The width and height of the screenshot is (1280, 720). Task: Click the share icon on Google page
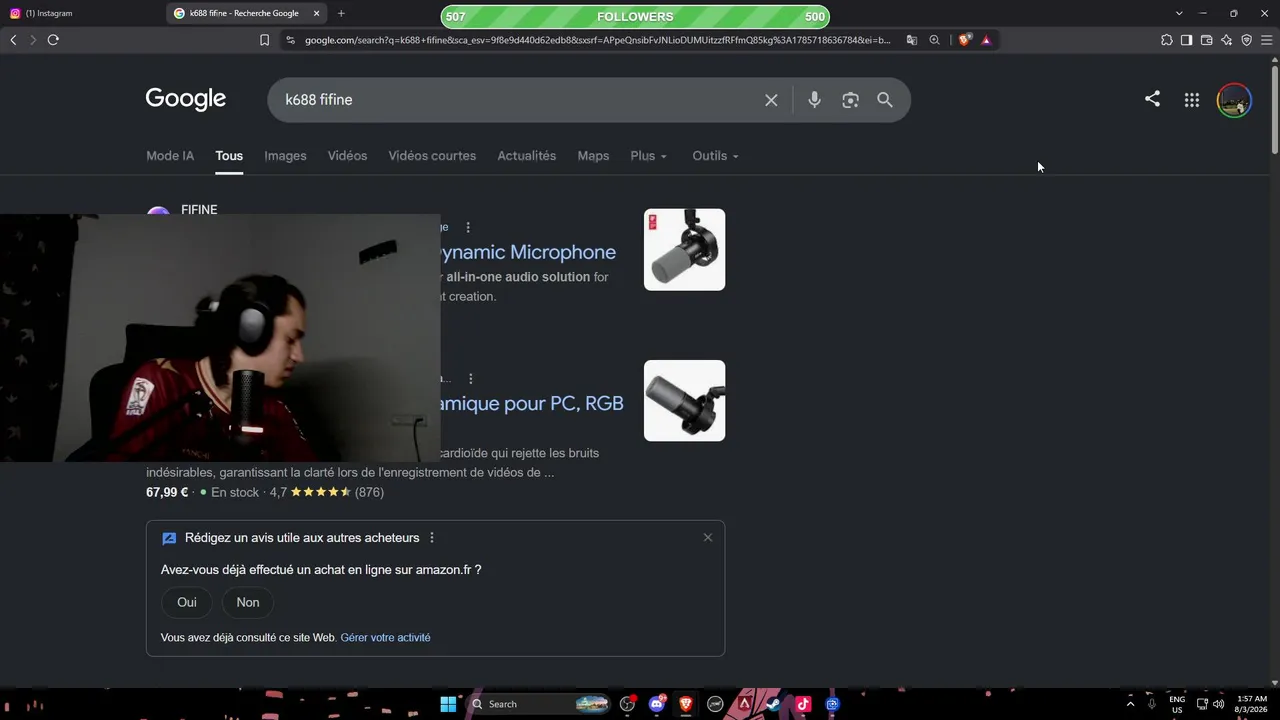pyautogui.click(x=1152, y=99)
